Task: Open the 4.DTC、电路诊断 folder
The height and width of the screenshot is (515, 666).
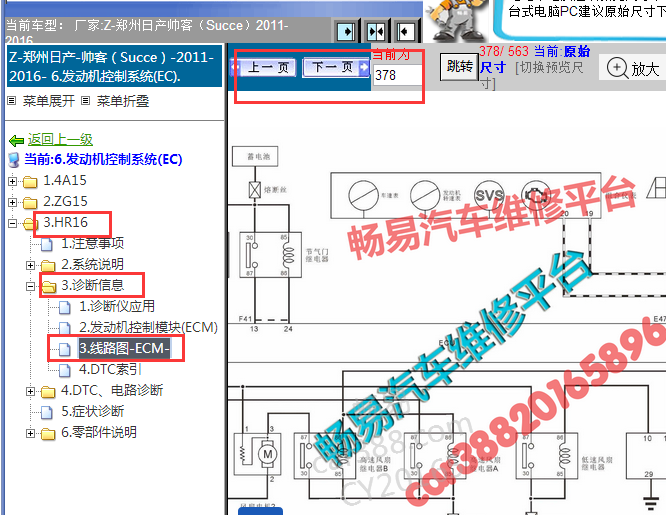Action: coord(112,390)
